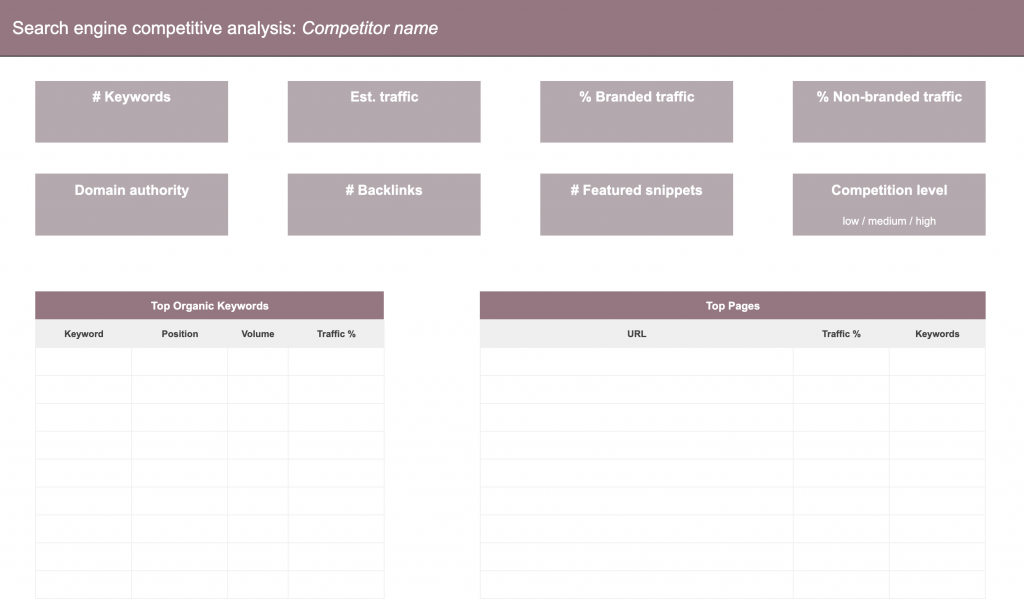The height and width of the screenshot is (599, 1024).
Task: Select the '# Backlinks' metric card
Action: click(x=384, y=204)
